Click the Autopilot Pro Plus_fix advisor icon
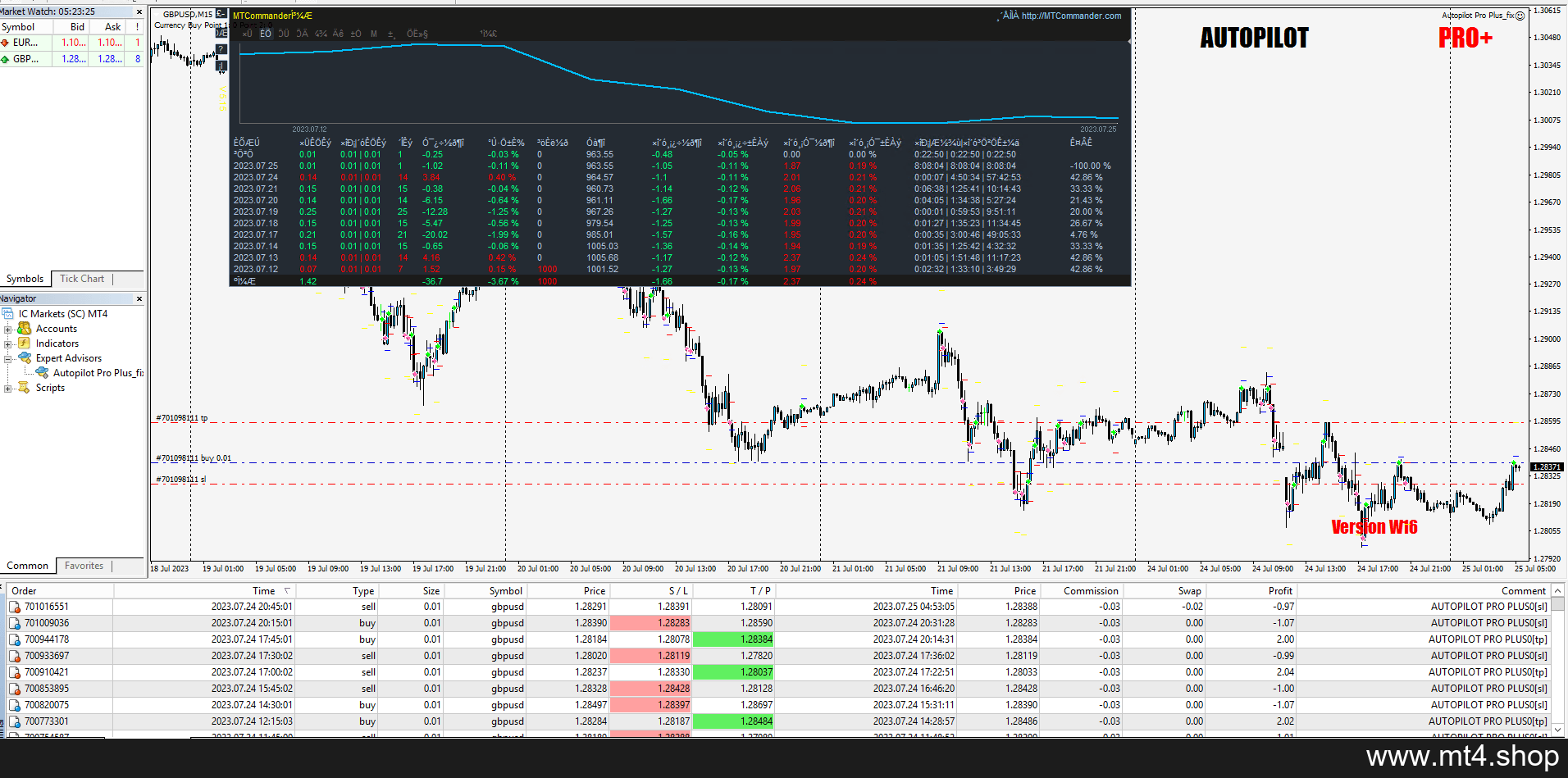The image size is (1568, 778). click(42, 373)
